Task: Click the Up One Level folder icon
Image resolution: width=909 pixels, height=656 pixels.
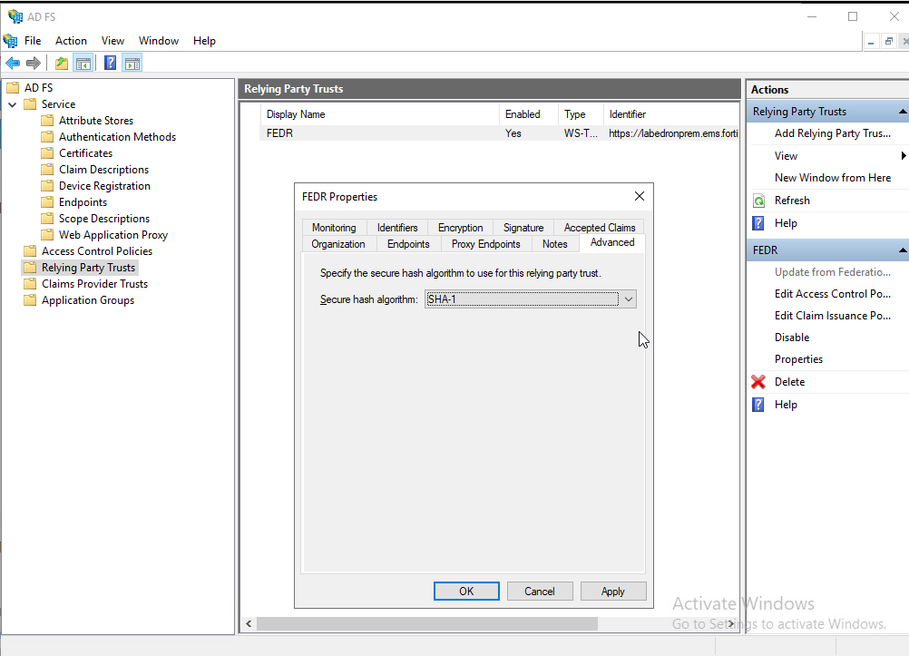Action: click(x=62, y=63)
